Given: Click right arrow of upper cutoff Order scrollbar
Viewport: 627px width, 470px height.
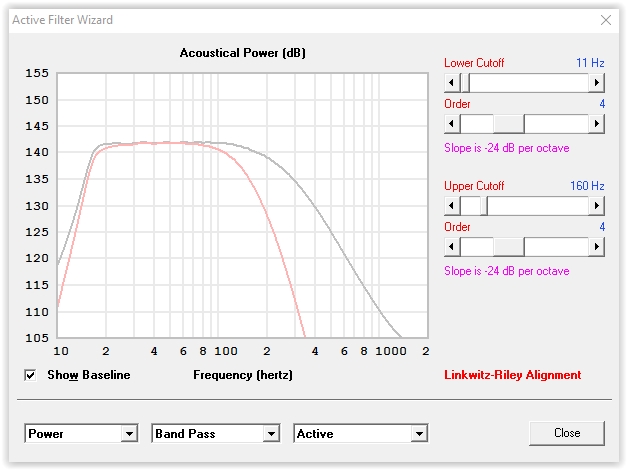Looking at the screenshot, I should click(597, 246).
